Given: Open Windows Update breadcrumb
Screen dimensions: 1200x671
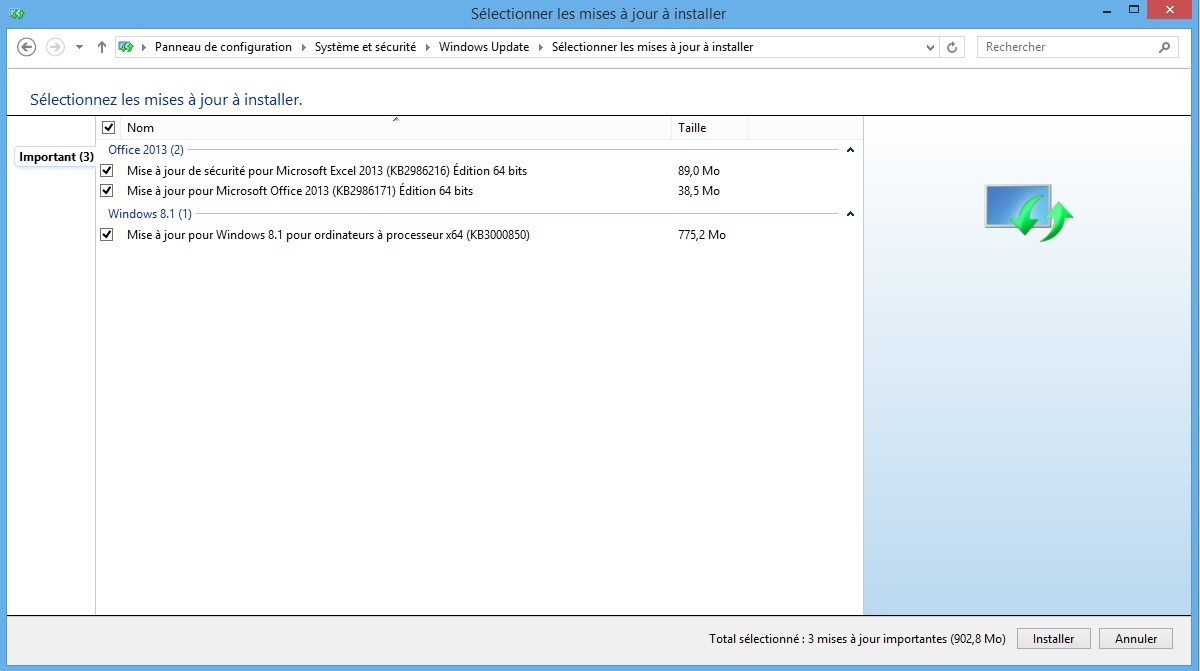Looking at the screenshot, I should pos(484,47).
